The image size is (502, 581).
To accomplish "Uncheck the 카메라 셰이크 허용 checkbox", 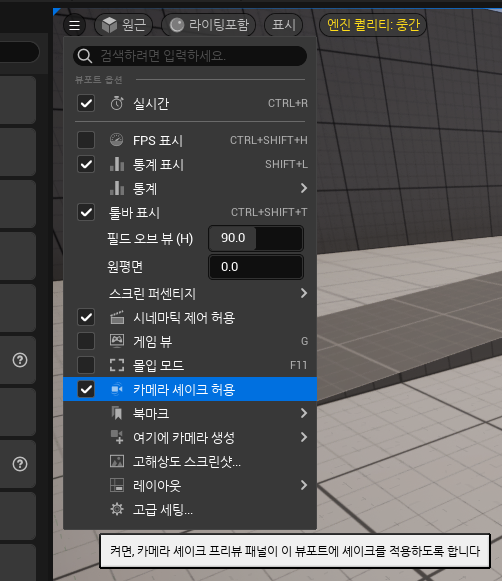I will click(86, 389).
